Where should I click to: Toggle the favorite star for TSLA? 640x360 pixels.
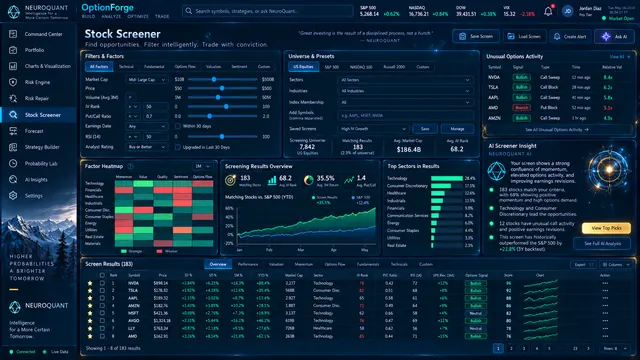coord(90,291)
